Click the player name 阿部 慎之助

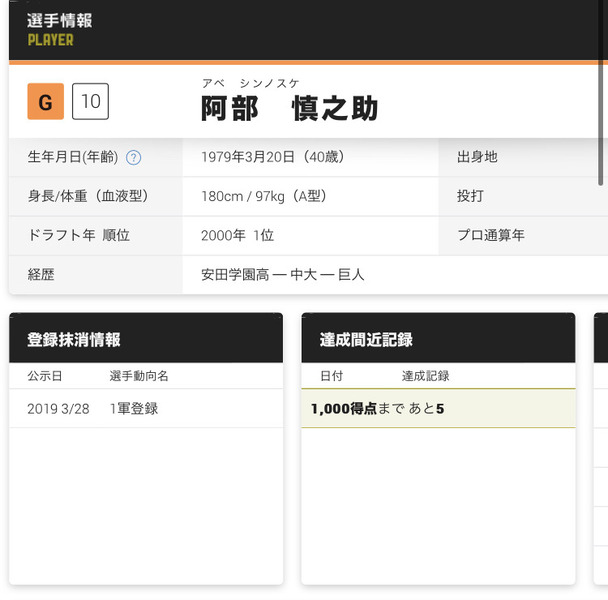point(289,109)
